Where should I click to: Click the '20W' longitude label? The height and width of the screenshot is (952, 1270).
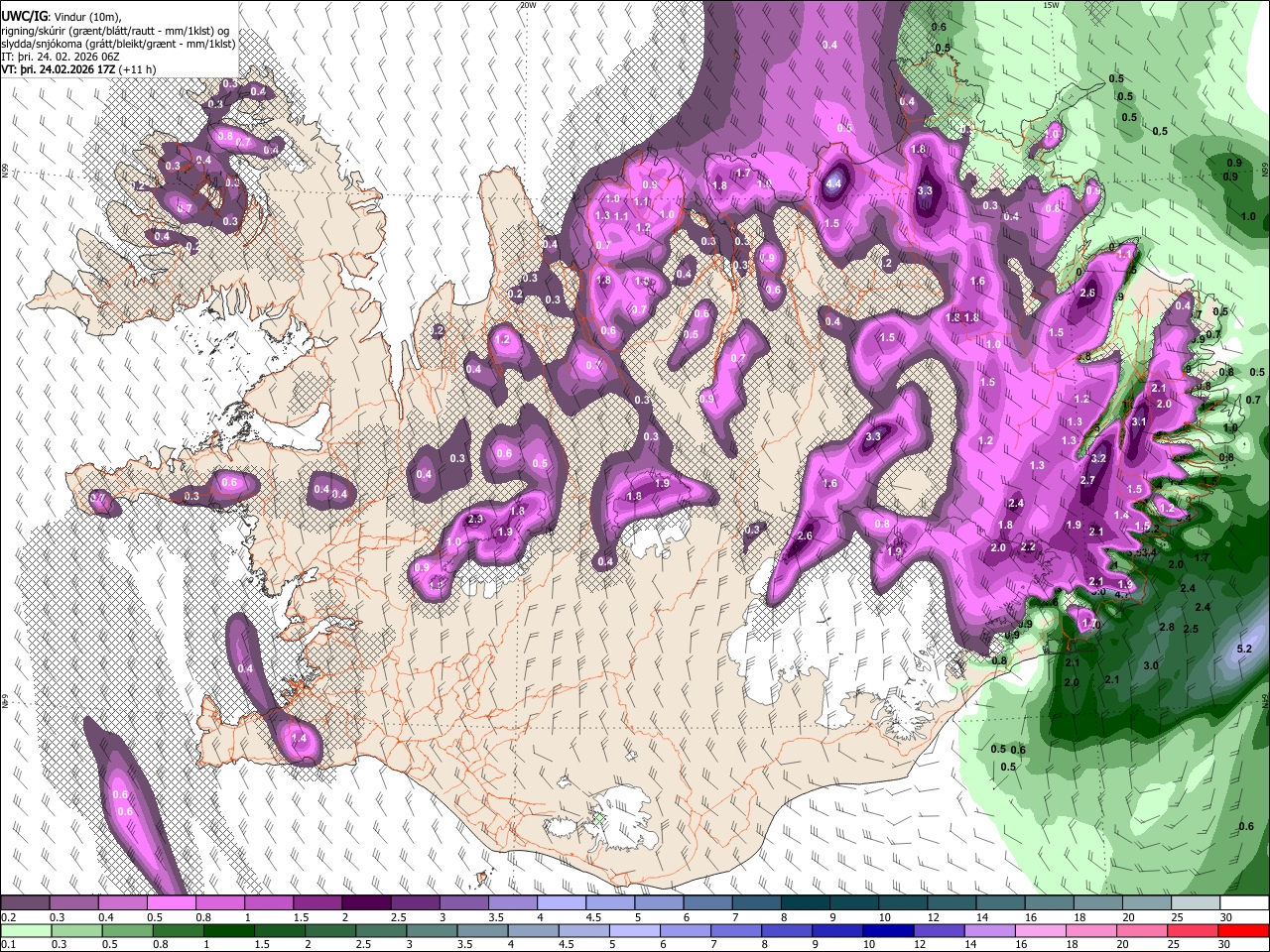528,5
